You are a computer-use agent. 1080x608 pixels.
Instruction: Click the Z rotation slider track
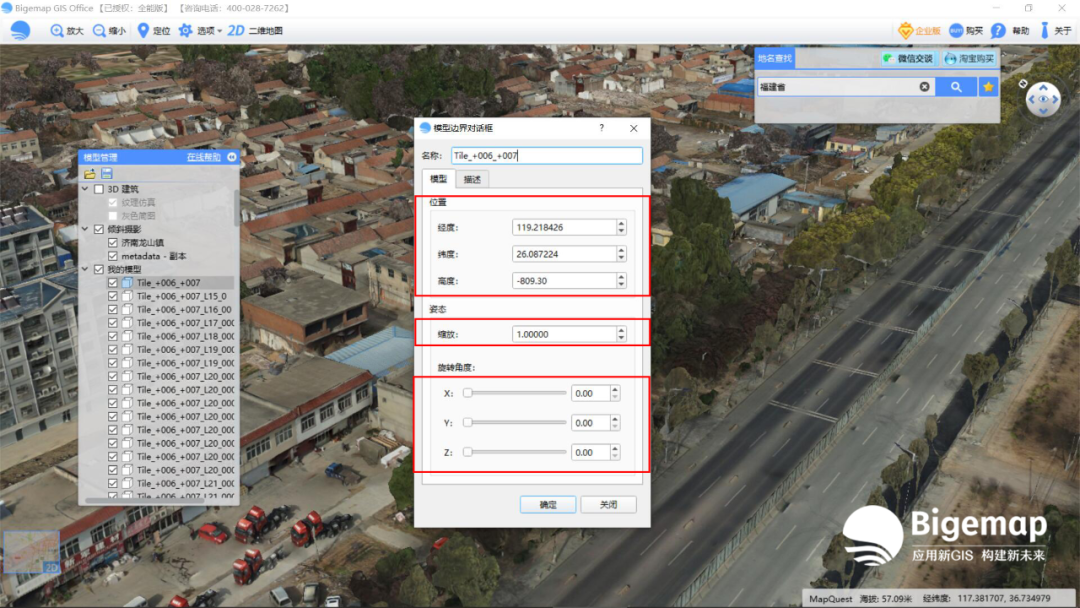pos(515,452)
